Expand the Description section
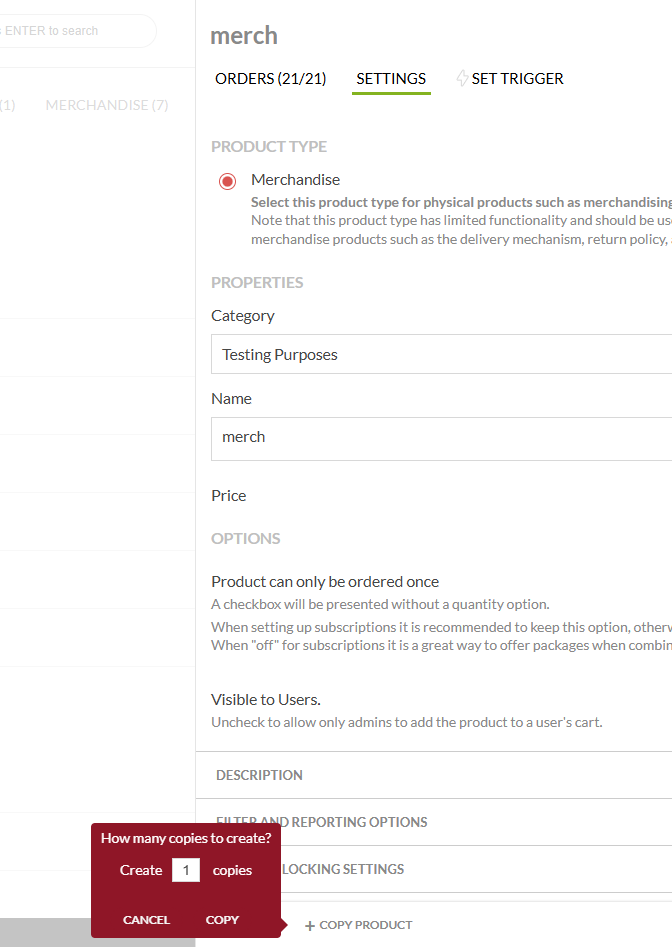 click(259, 775)
